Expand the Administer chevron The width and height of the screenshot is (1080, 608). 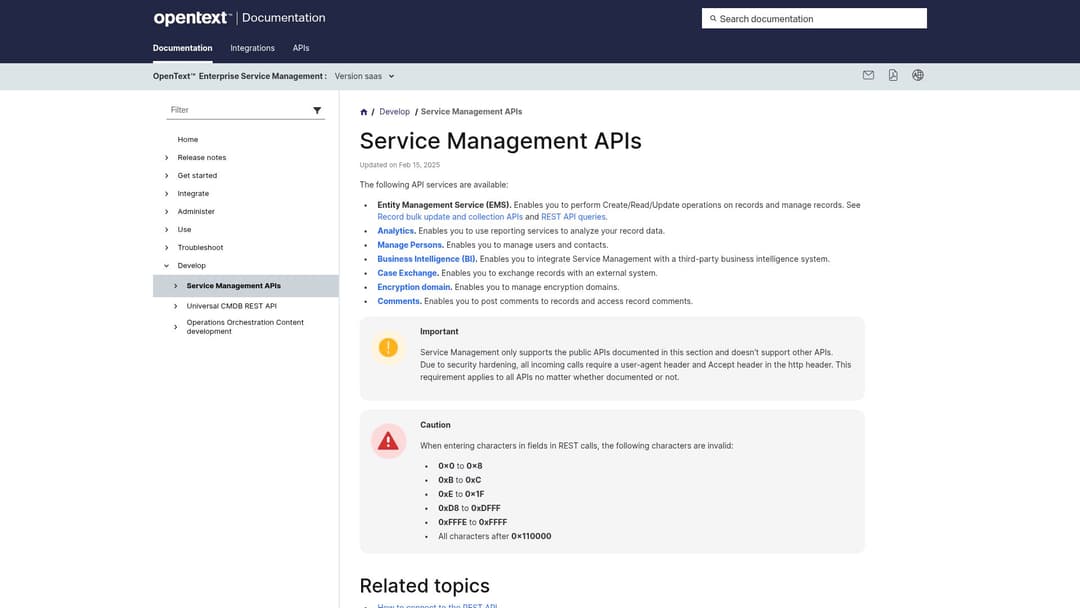(167, 211)
